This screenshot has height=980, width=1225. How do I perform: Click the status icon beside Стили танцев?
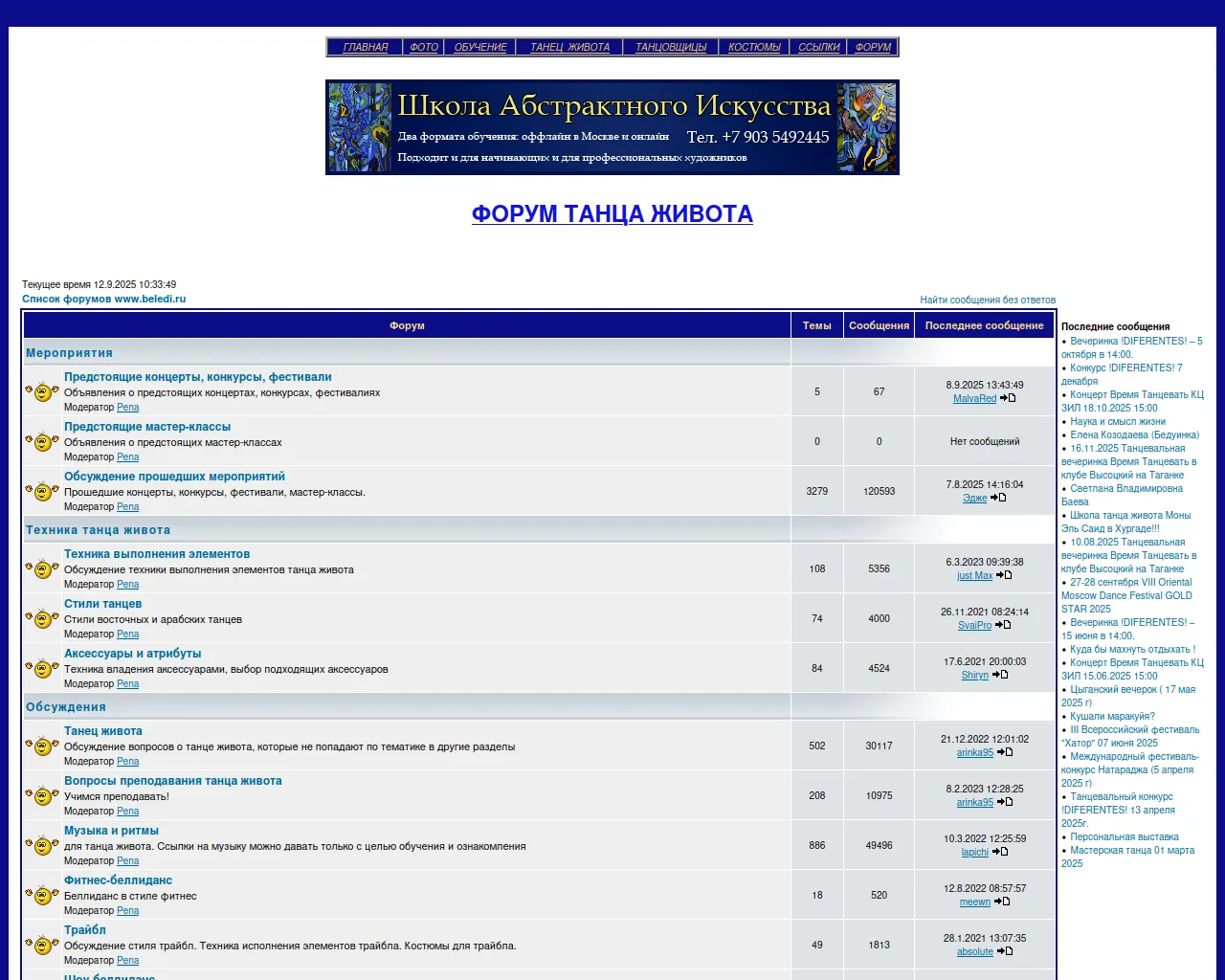(x=42, y=618)
